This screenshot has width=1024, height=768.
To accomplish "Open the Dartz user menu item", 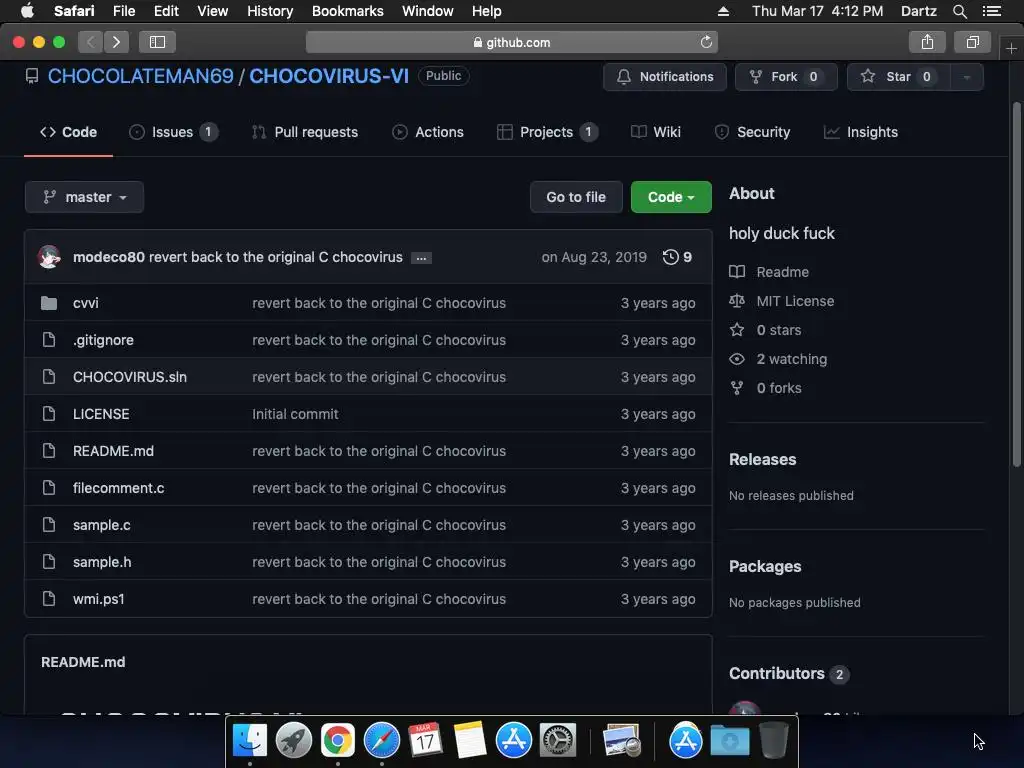I will 918,11.
